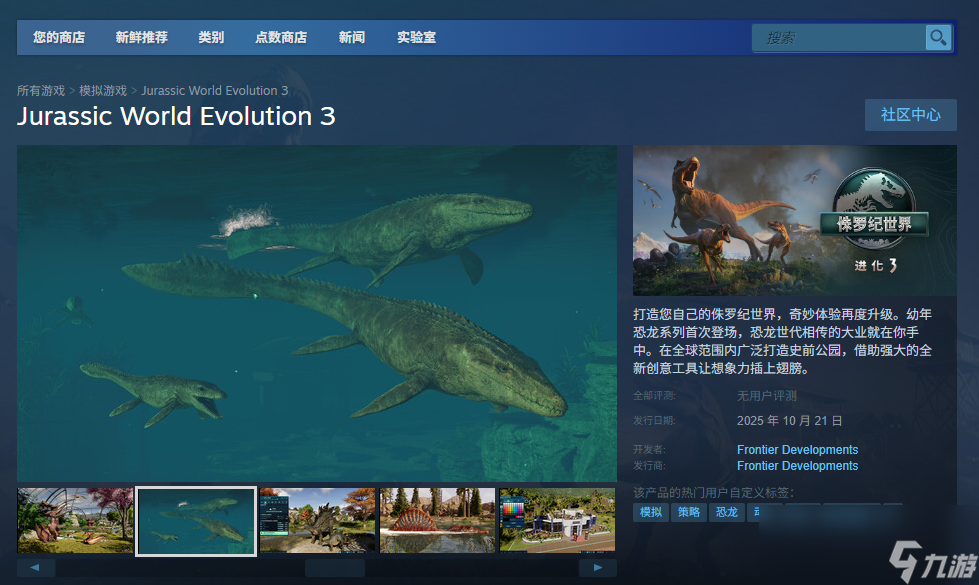Click the main mosasaur screenshot
979x585 pixels.
(x=317, y=313)
